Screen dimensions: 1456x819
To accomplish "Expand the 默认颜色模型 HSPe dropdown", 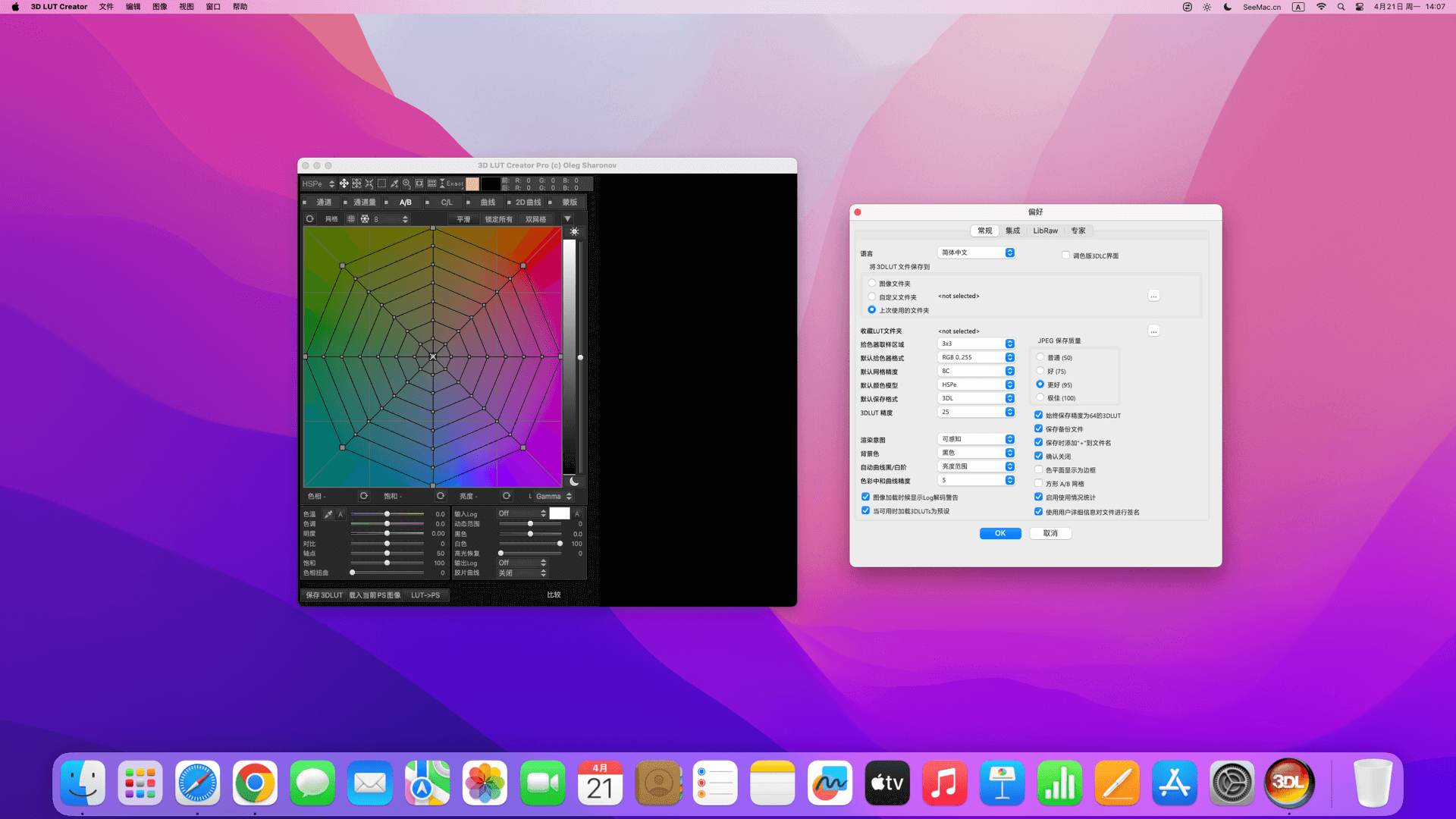I will [977, 384].
